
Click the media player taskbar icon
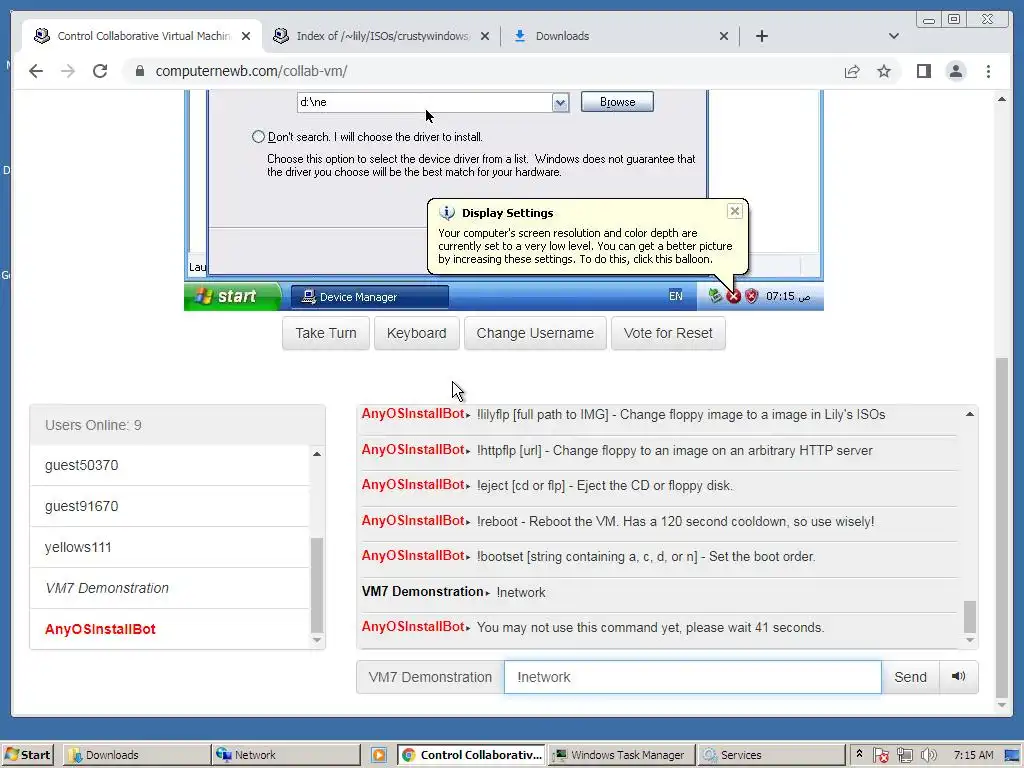pos(379,755)
